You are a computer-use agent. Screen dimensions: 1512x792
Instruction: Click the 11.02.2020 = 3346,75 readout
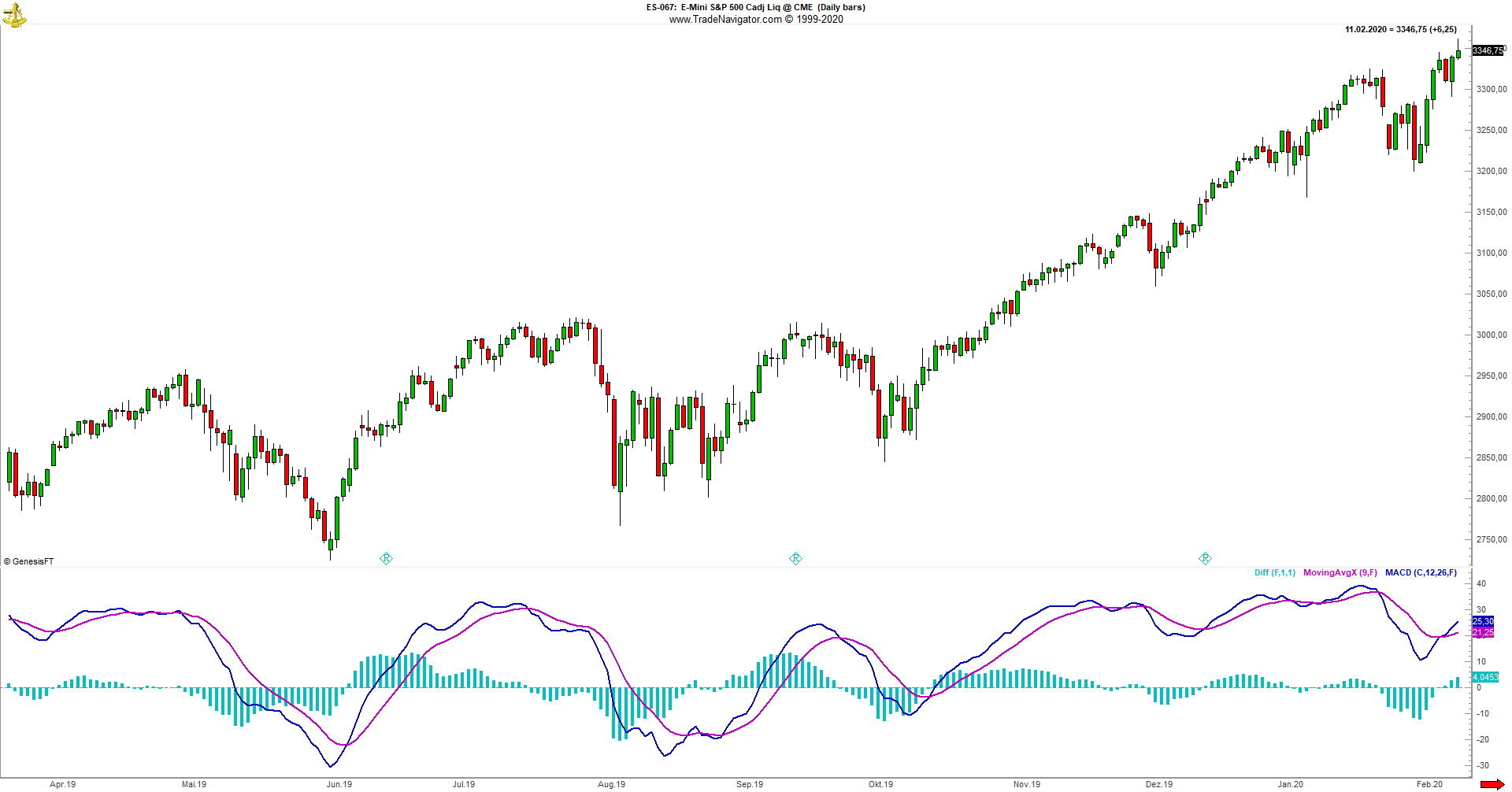pyautogui.click(x=1401, y=29)
